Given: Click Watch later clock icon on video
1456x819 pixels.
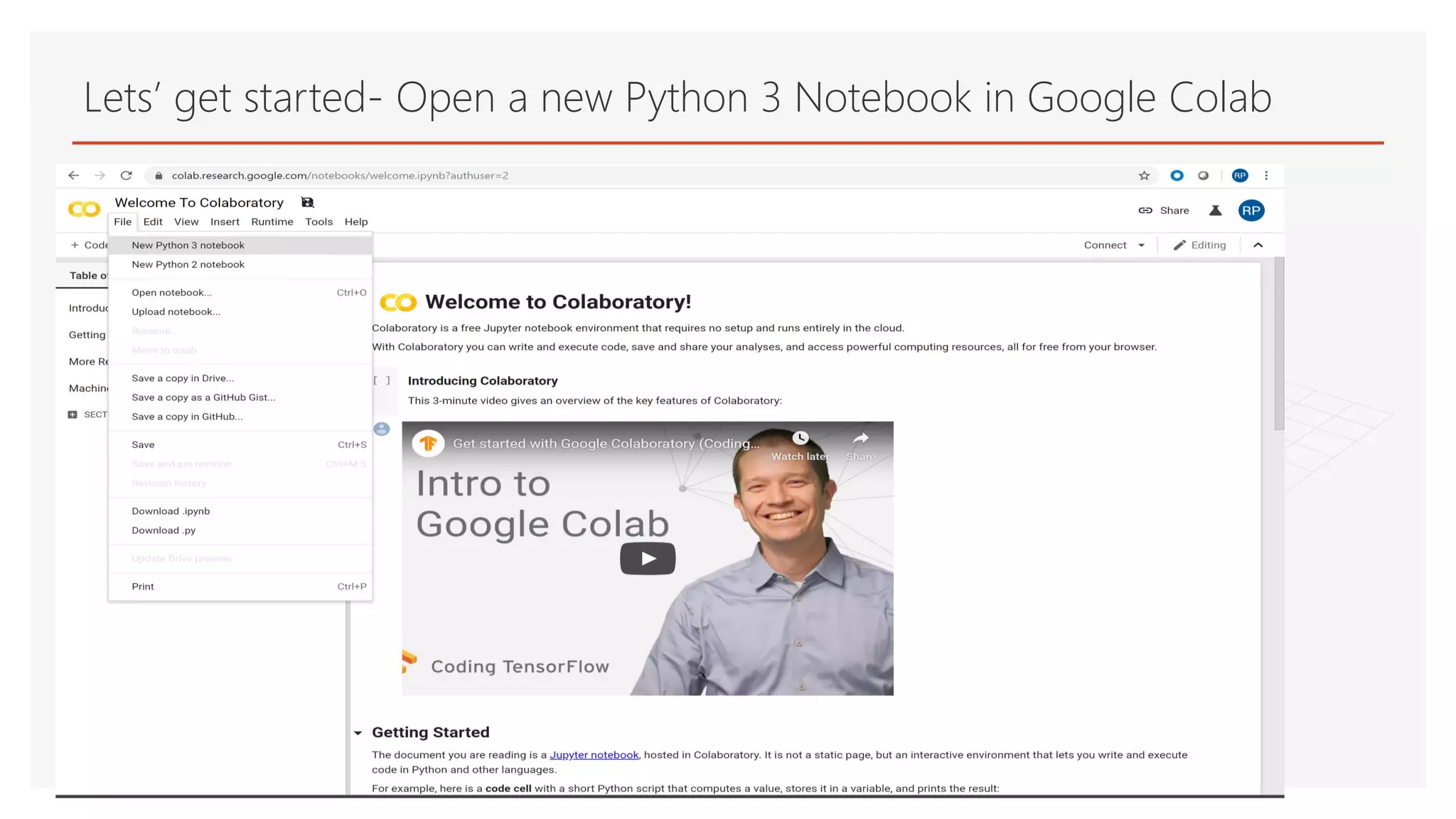Looking at the screenshot, I should (801, 438).
